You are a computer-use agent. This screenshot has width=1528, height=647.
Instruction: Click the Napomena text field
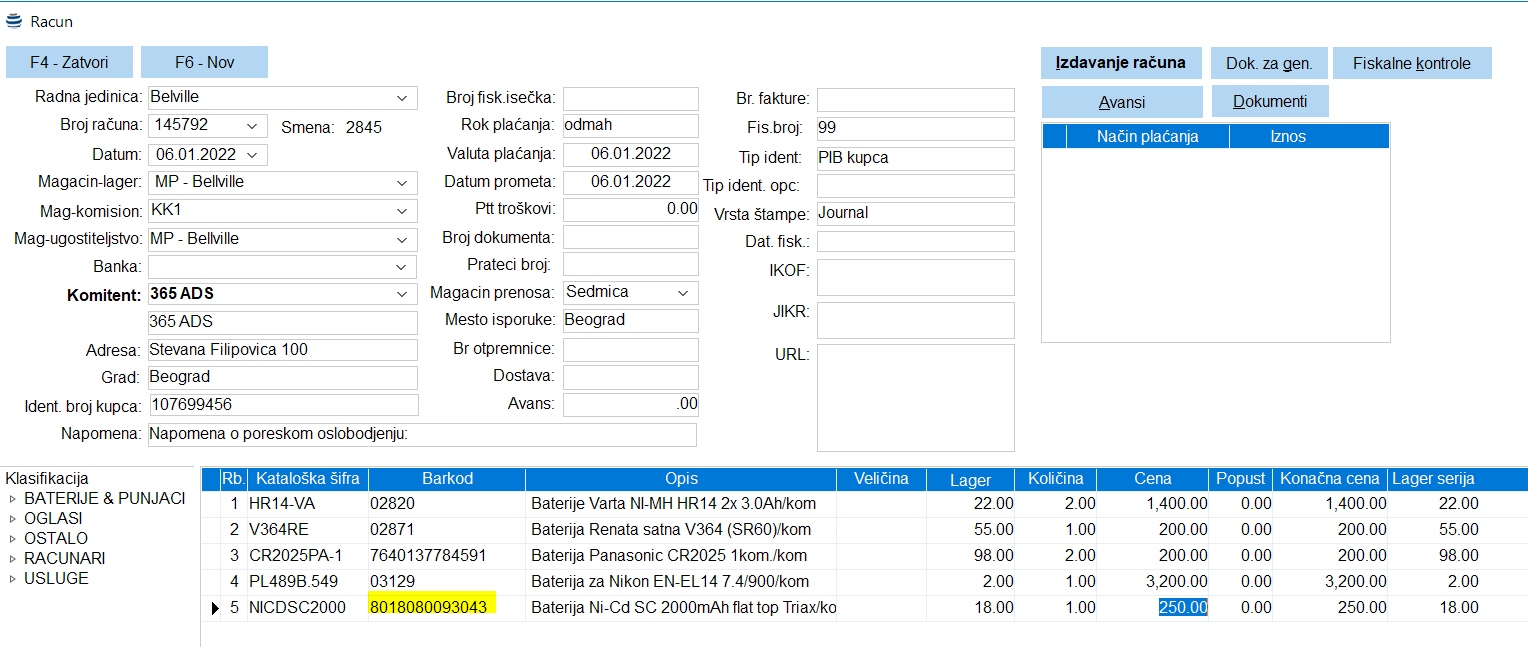(421, 435)
